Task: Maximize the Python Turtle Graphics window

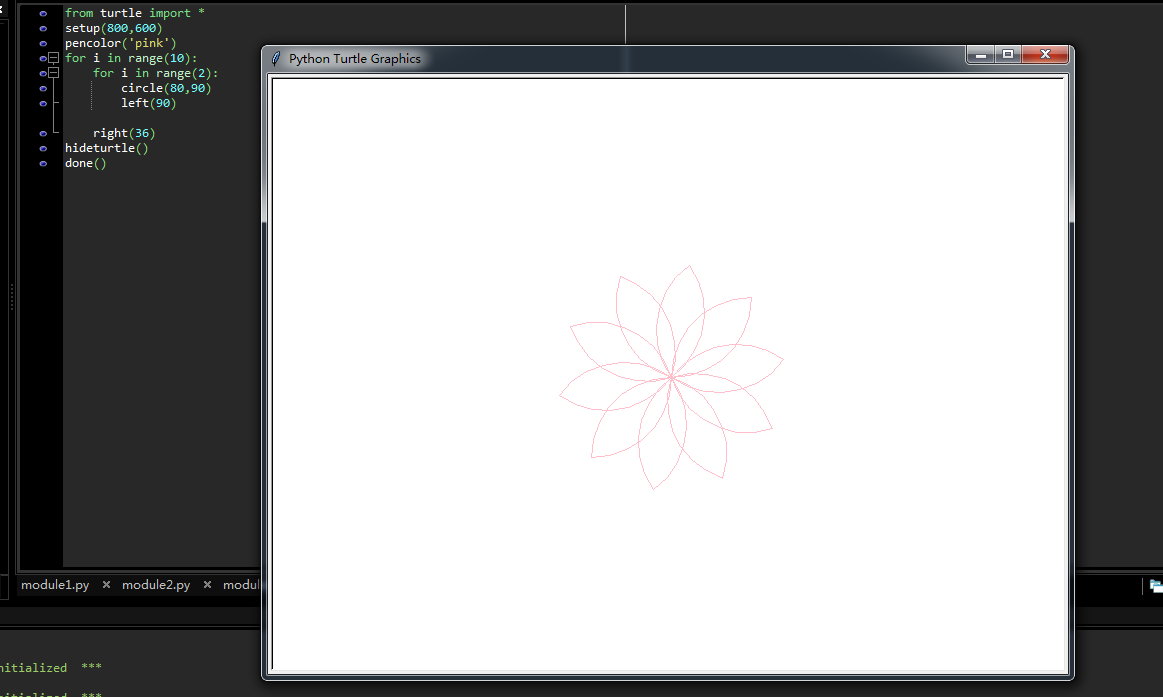Action: click(x=1008, y=55)
